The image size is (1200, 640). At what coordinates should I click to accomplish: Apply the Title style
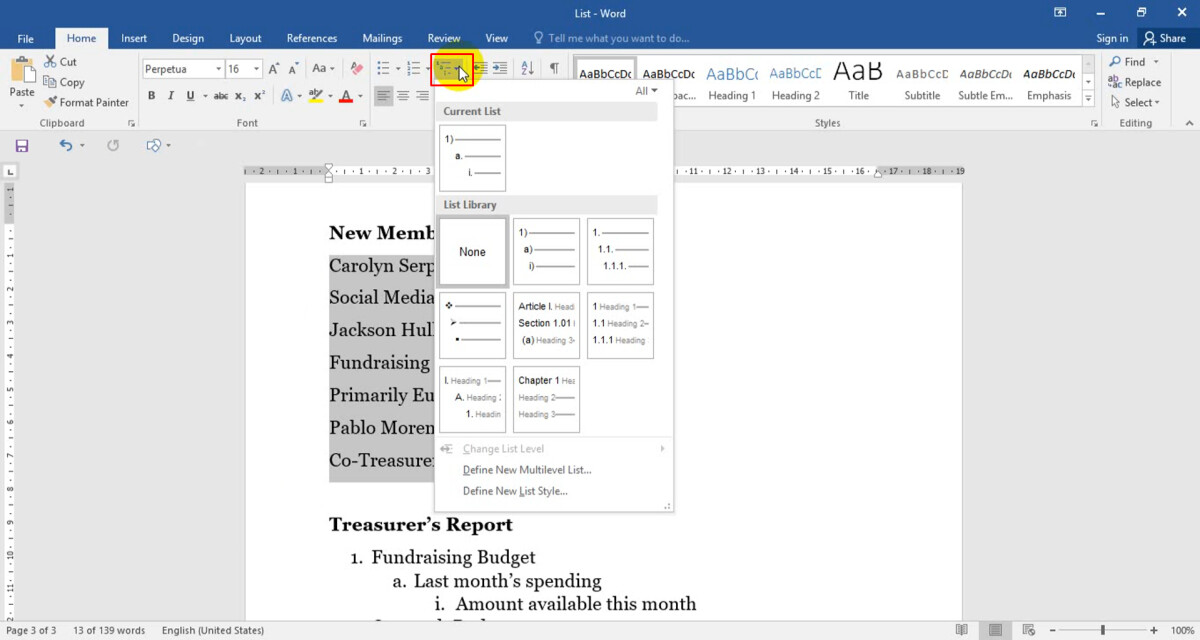(858, 83)
